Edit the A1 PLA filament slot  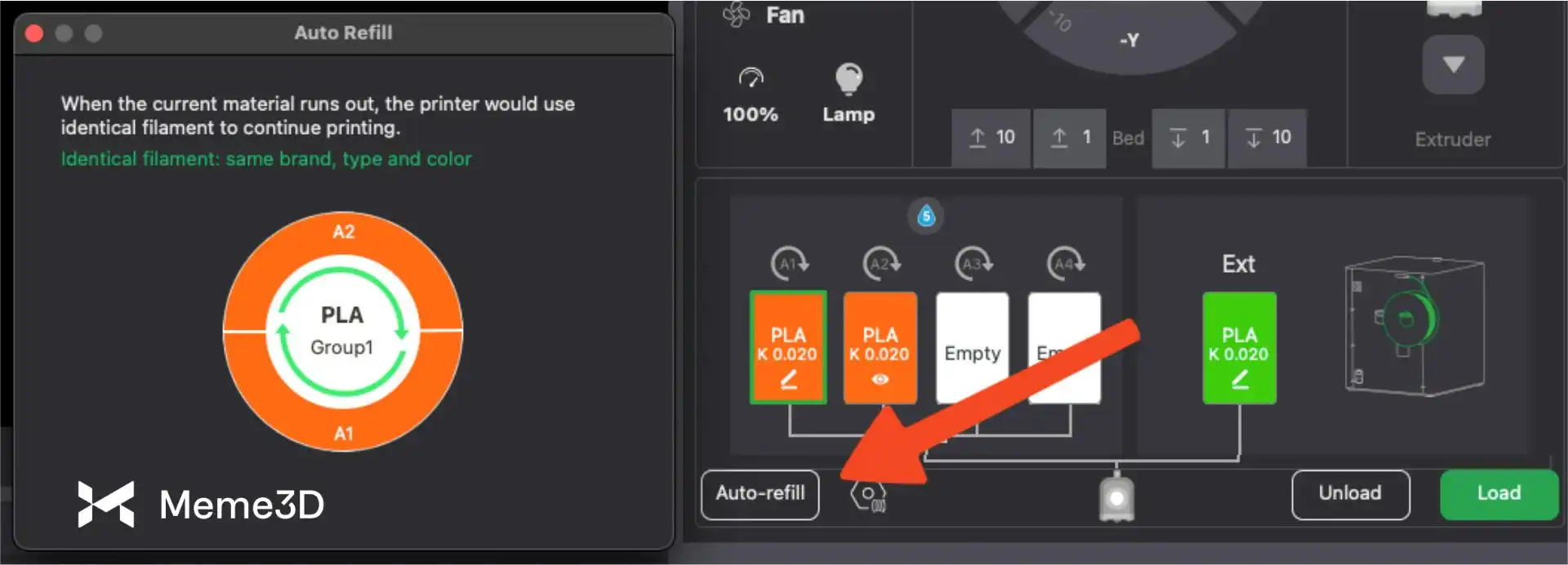click(788, 379)
